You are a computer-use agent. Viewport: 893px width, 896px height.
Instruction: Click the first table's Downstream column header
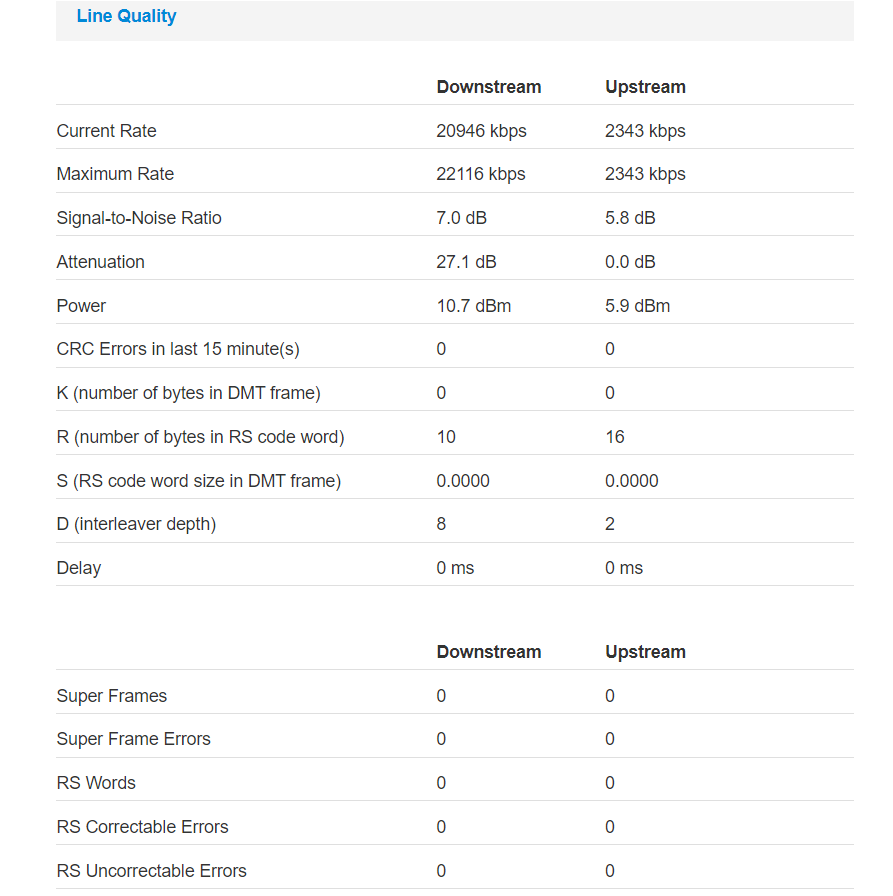(x=488, y=87)
